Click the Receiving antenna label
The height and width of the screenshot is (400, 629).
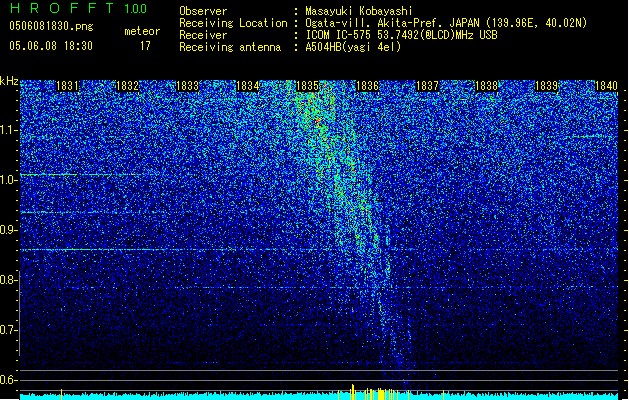230,47
